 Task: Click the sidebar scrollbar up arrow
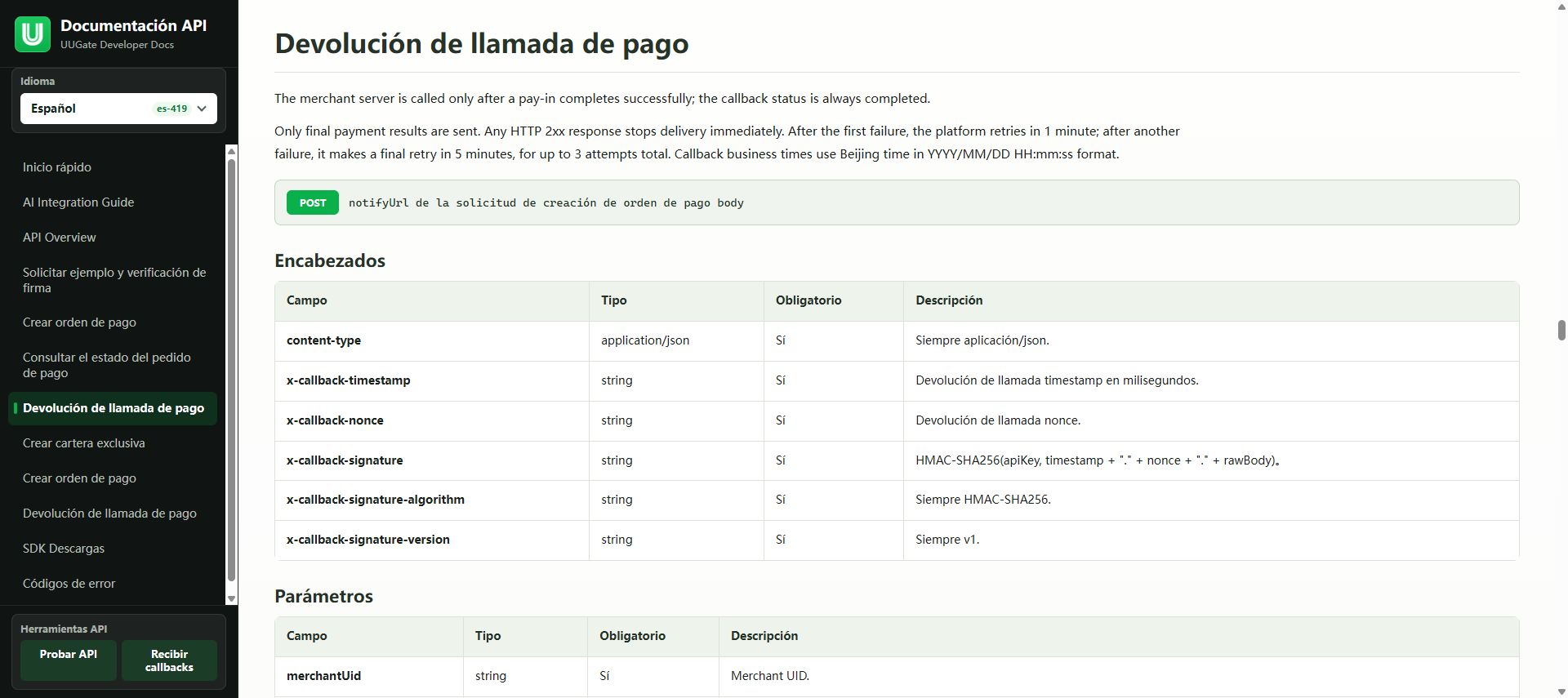[231, 151]
